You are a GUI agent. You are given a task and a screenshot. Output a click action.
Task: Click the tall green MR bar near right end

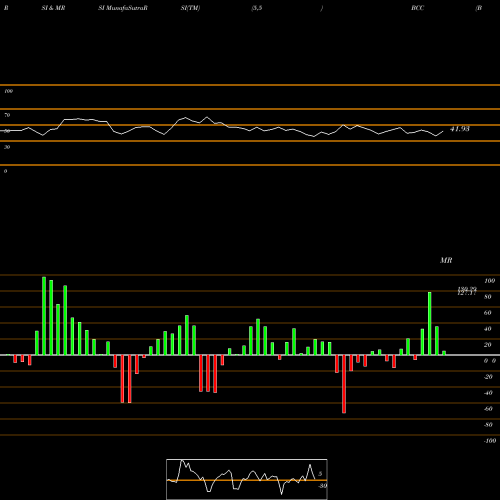pyautogui.click(x=430, y=324)
